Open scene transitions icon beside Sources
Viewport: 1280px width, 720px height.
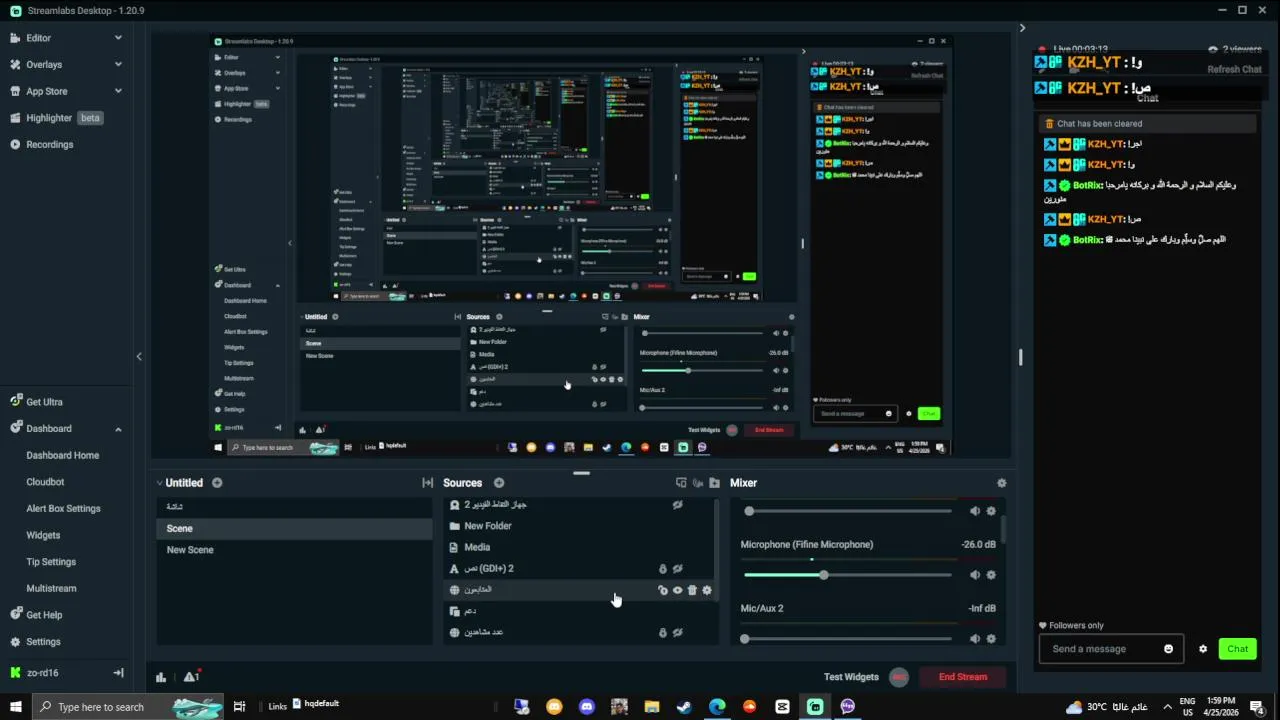tap(427, 483)
